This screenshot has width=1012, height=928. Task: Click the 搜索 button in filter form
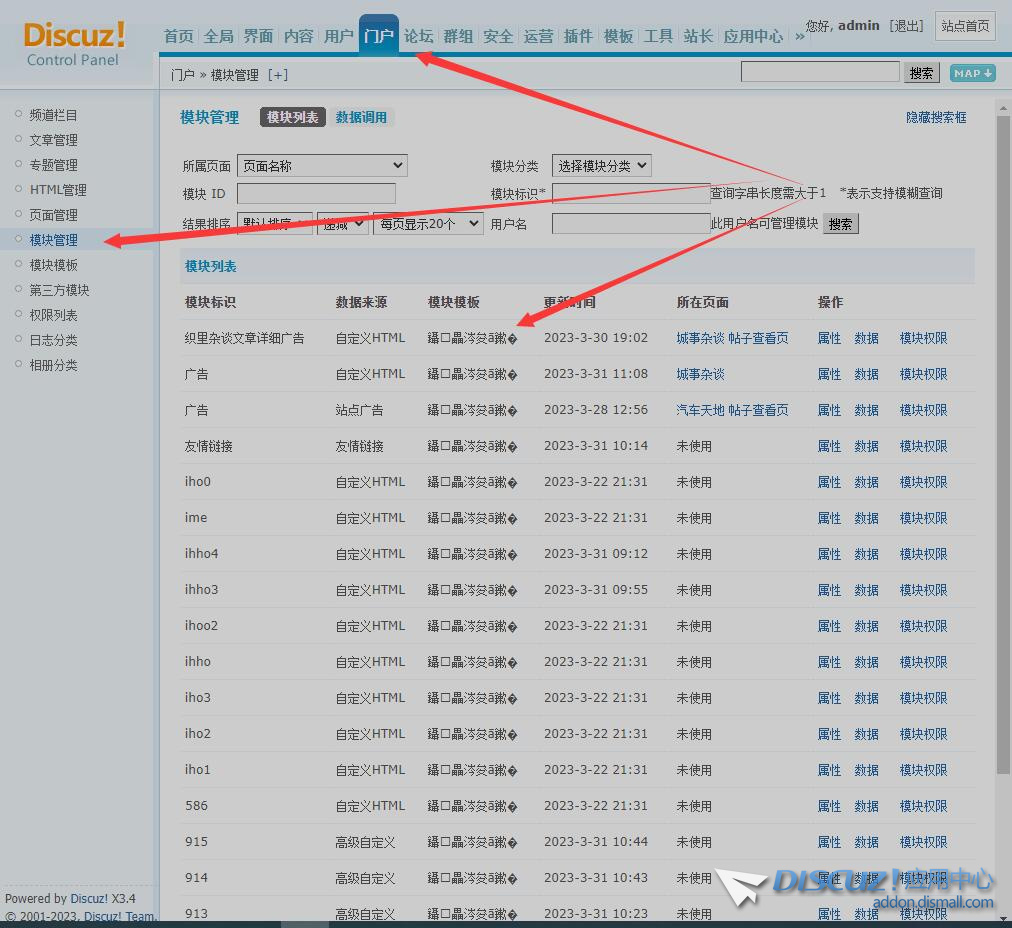tap(840, 224)
